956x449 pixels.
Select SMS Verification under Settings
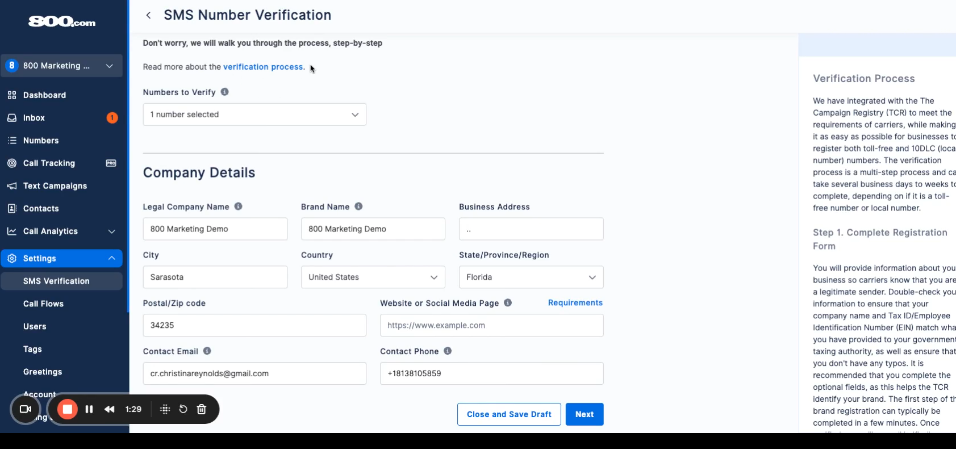pyautogui.click(x=62, y=281)
